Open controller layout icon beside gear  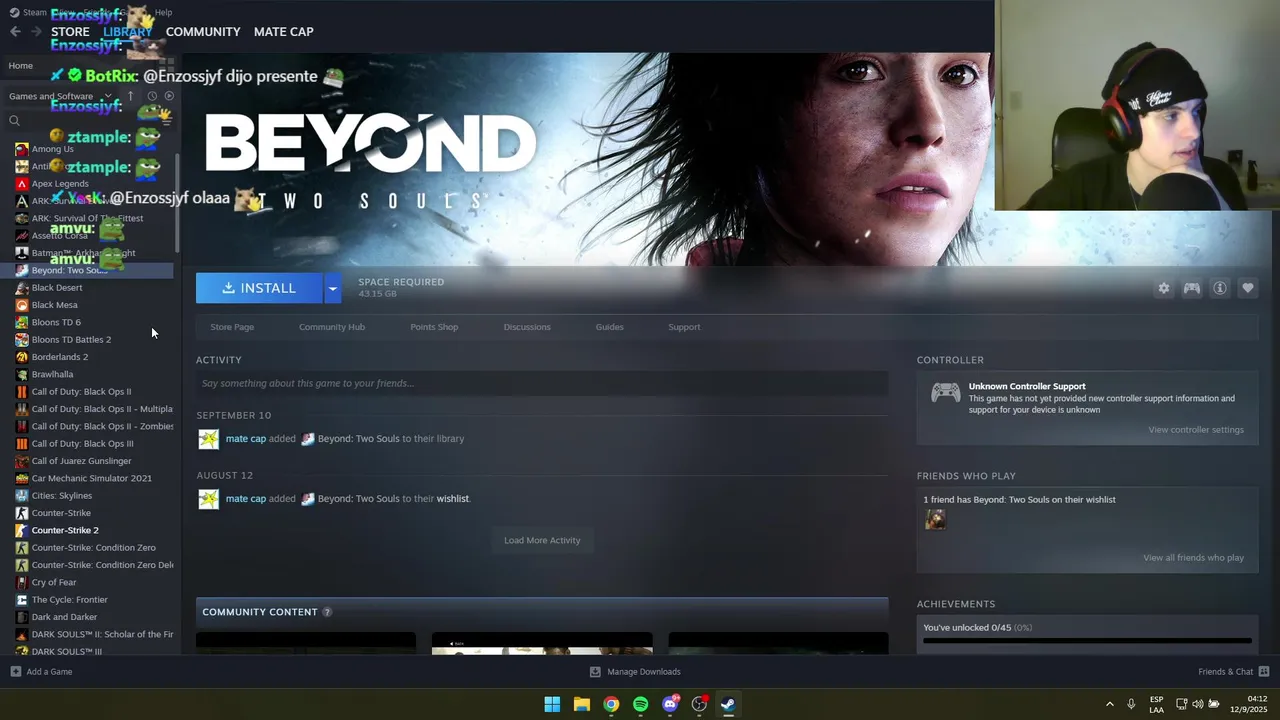pos(1192,288)
